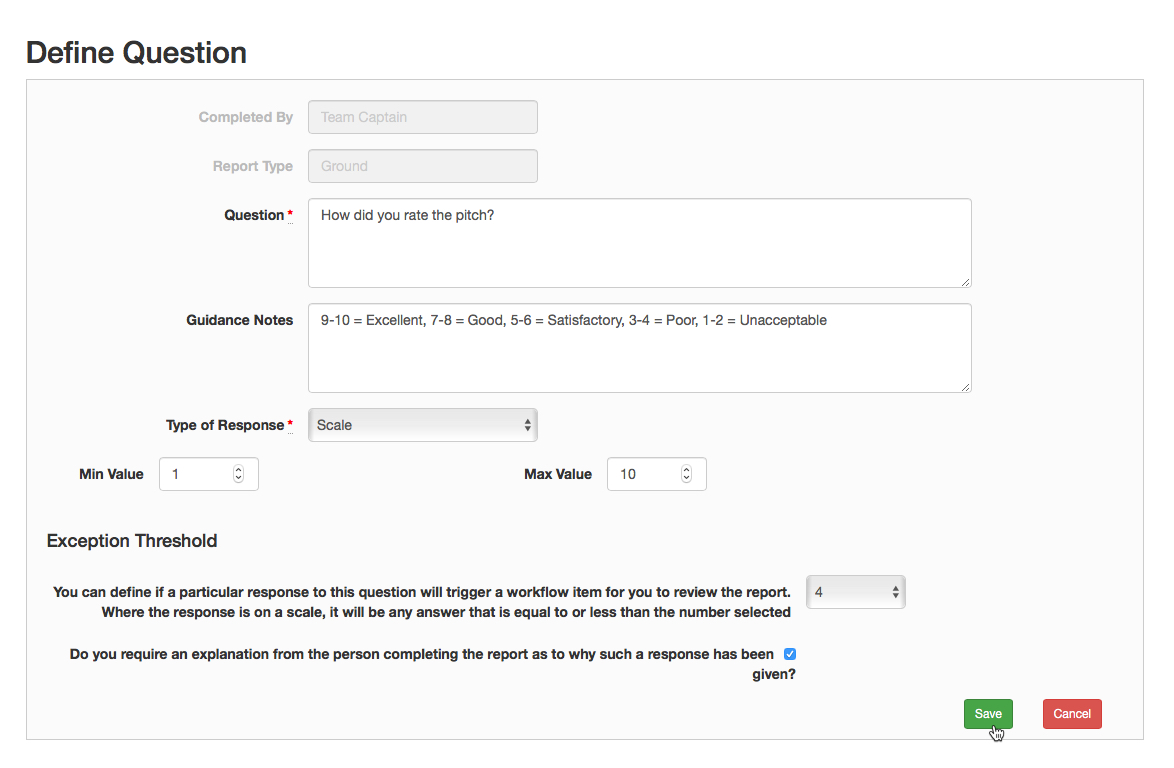This screenshot has width=1174, height=768.
Task: Click the Type of Response label
Action: (225, 425)
